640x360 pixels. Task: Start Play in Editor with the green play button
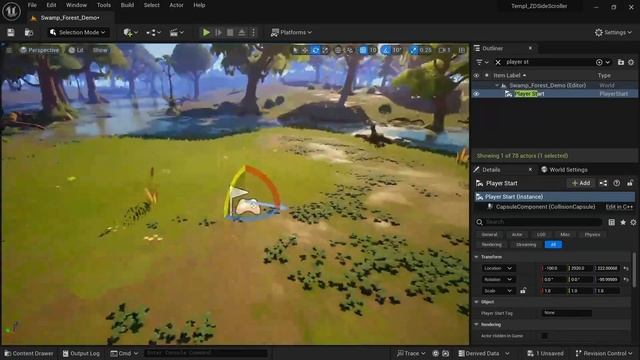coord(206,32)
